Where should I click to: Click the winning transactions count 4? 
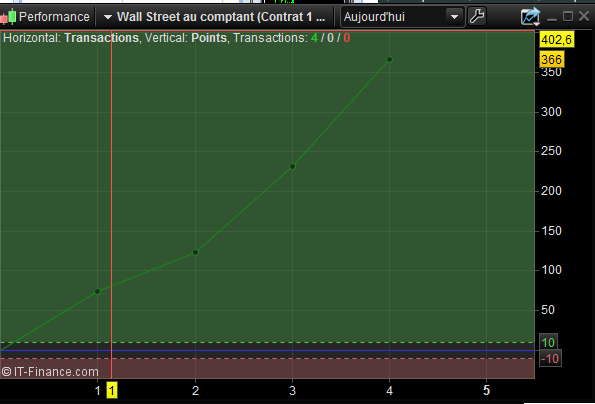(x=314, y=38)
